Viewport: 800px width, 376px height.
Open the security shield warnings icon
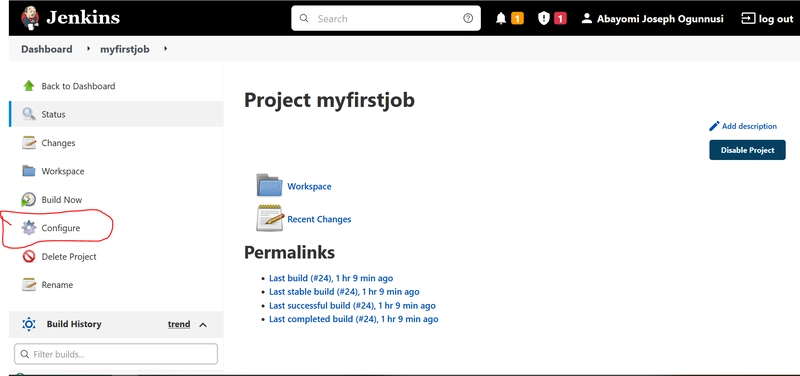tap(544, 19)
